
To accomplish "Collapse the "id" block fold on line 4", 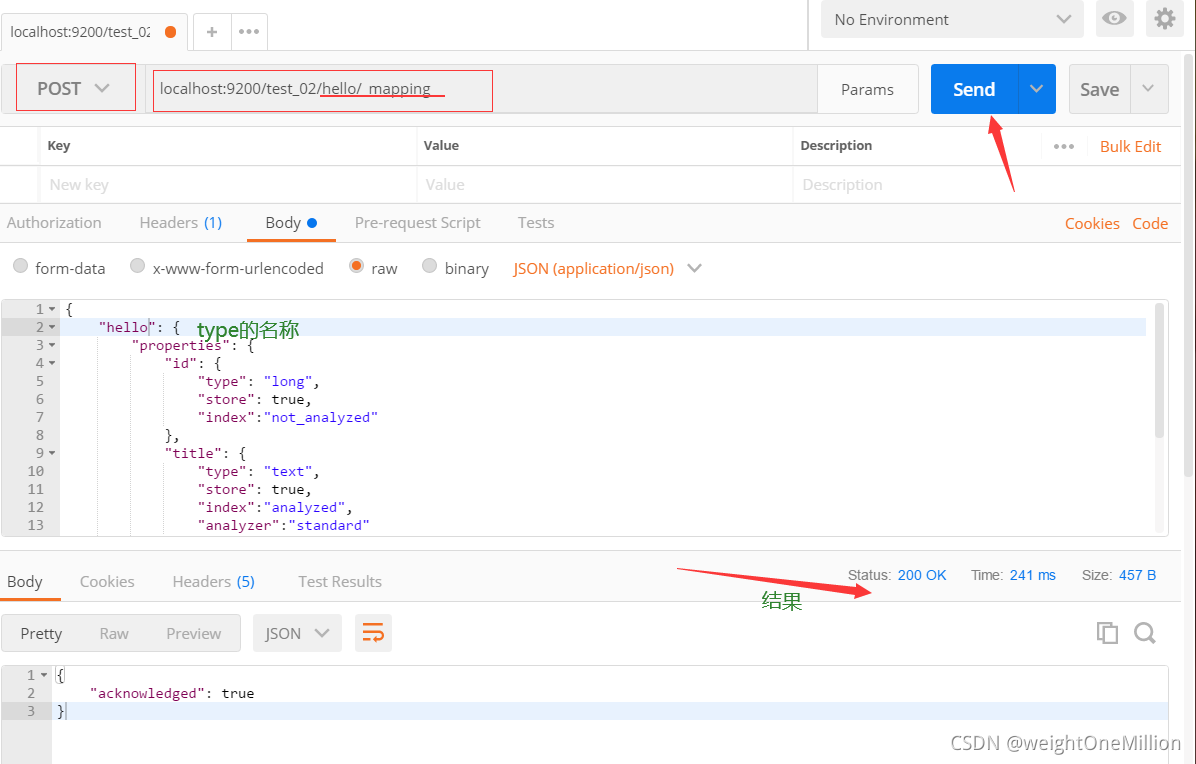I will pyautogui.click(x=52, y=363).
